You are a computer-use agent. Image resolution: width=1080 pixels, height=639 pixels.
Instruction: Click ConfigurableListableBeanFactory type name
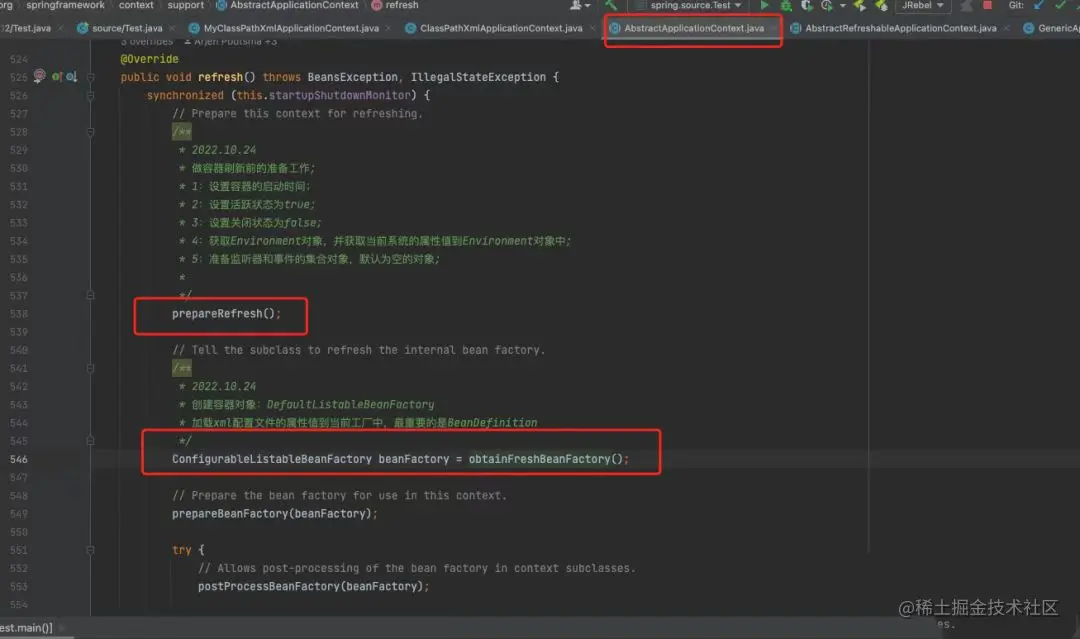coord(271,459)
